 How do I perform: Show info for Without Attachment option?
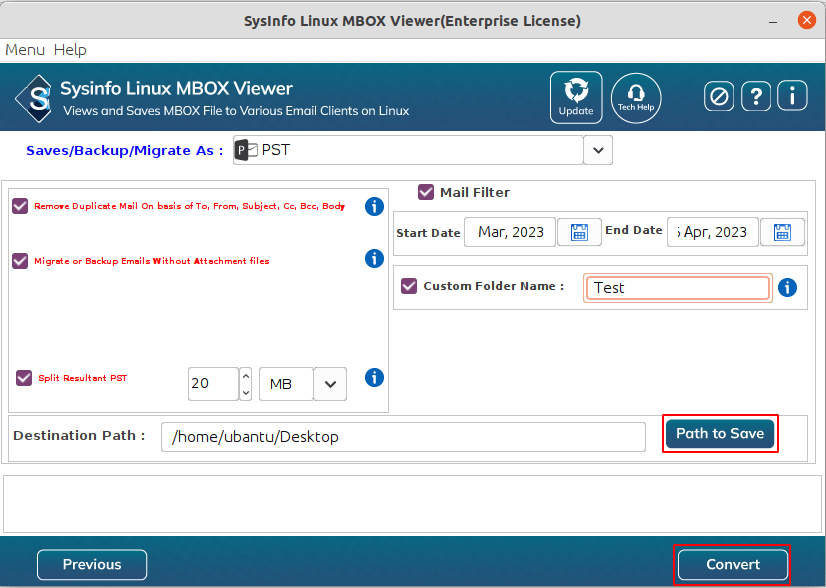374,259
